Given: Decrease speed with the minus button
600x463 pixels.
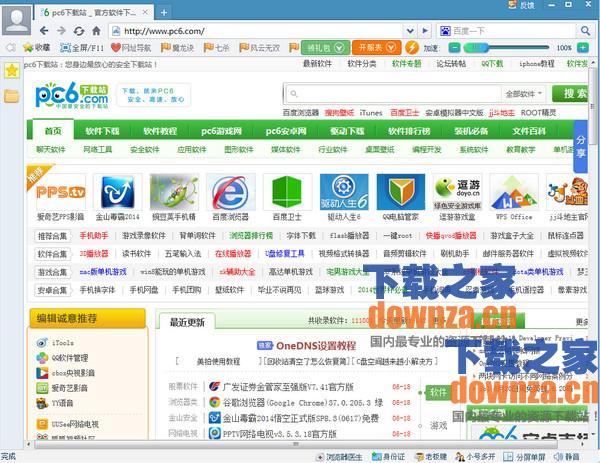Looking at the screenshot, I should click(x=454, y=48).
